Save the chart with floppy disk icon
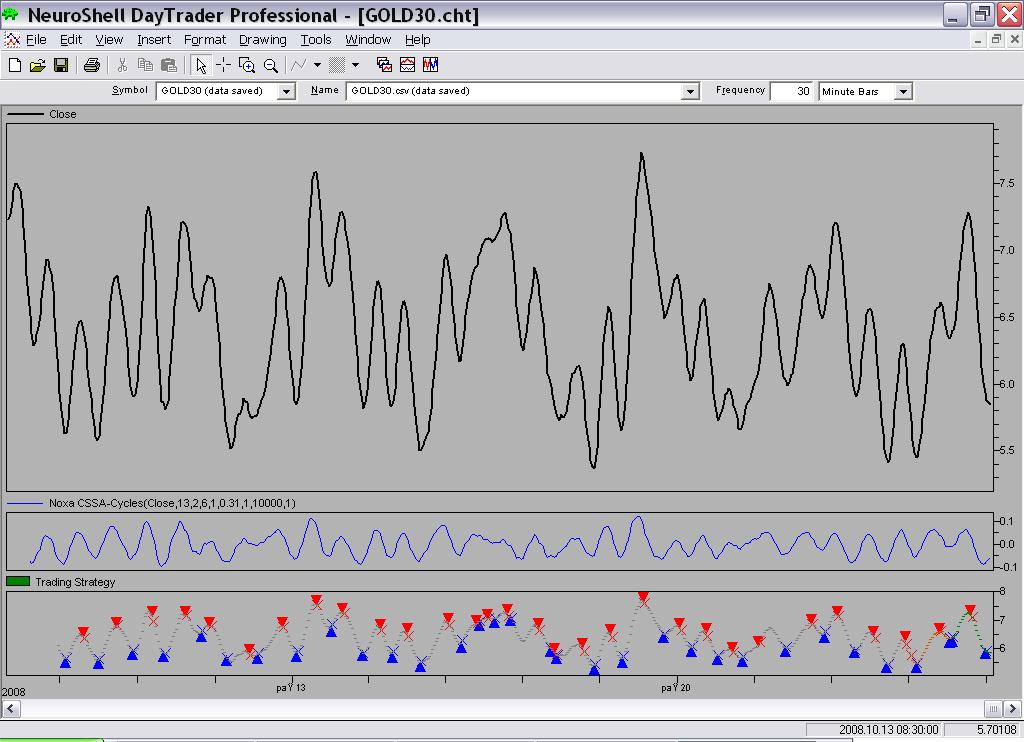This screenshot has height=742, width=1024. (x=61, y=65)
